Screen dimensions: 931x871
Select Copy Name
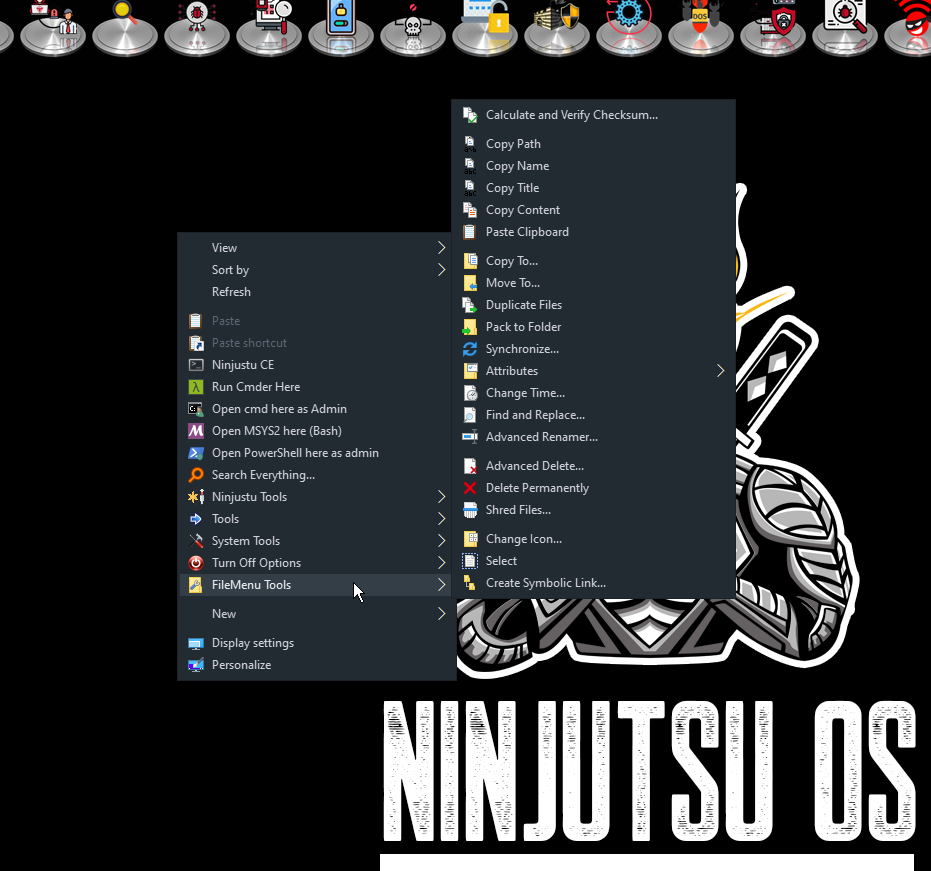coord(593,166)
